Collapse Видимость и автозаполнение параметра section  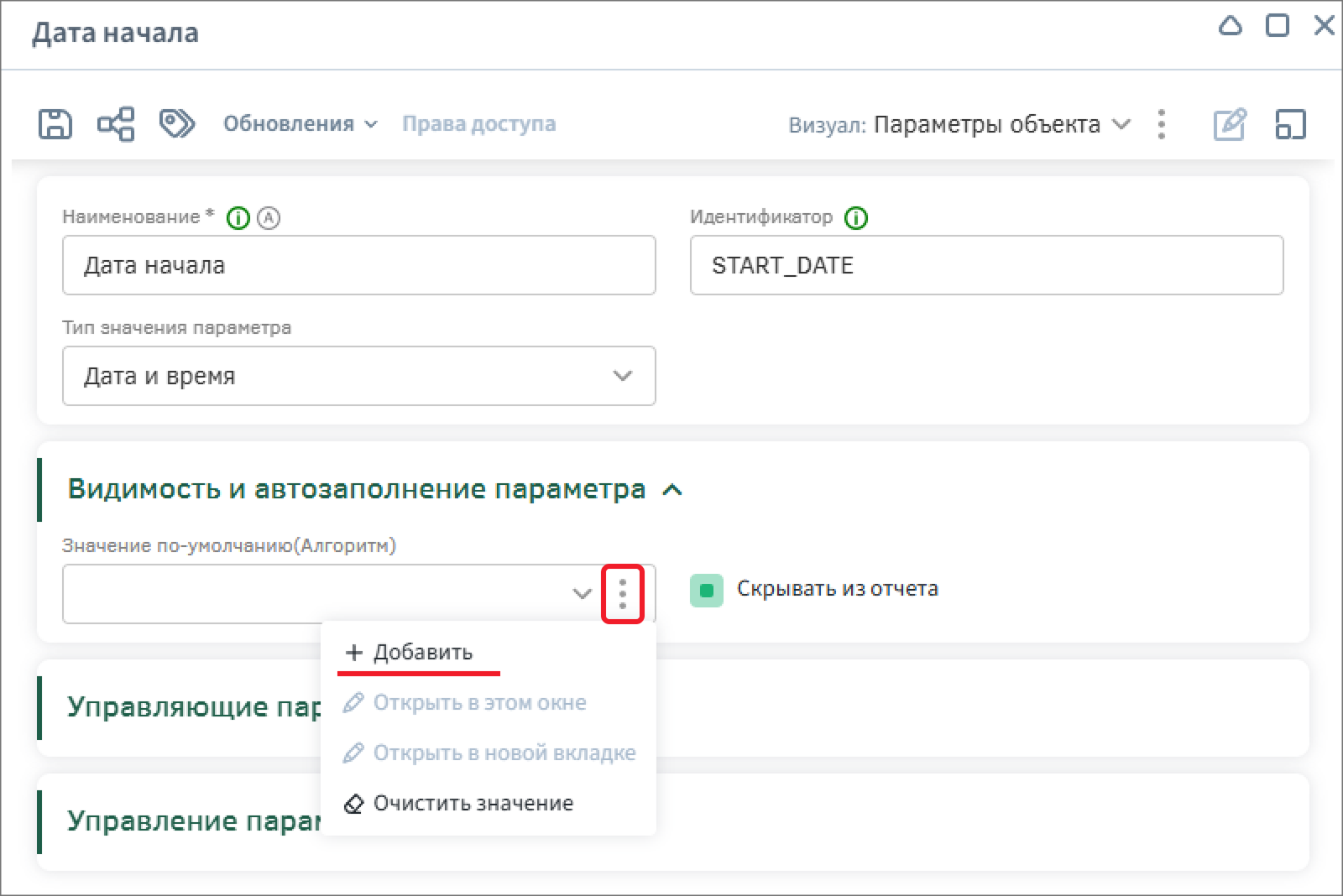672,490
